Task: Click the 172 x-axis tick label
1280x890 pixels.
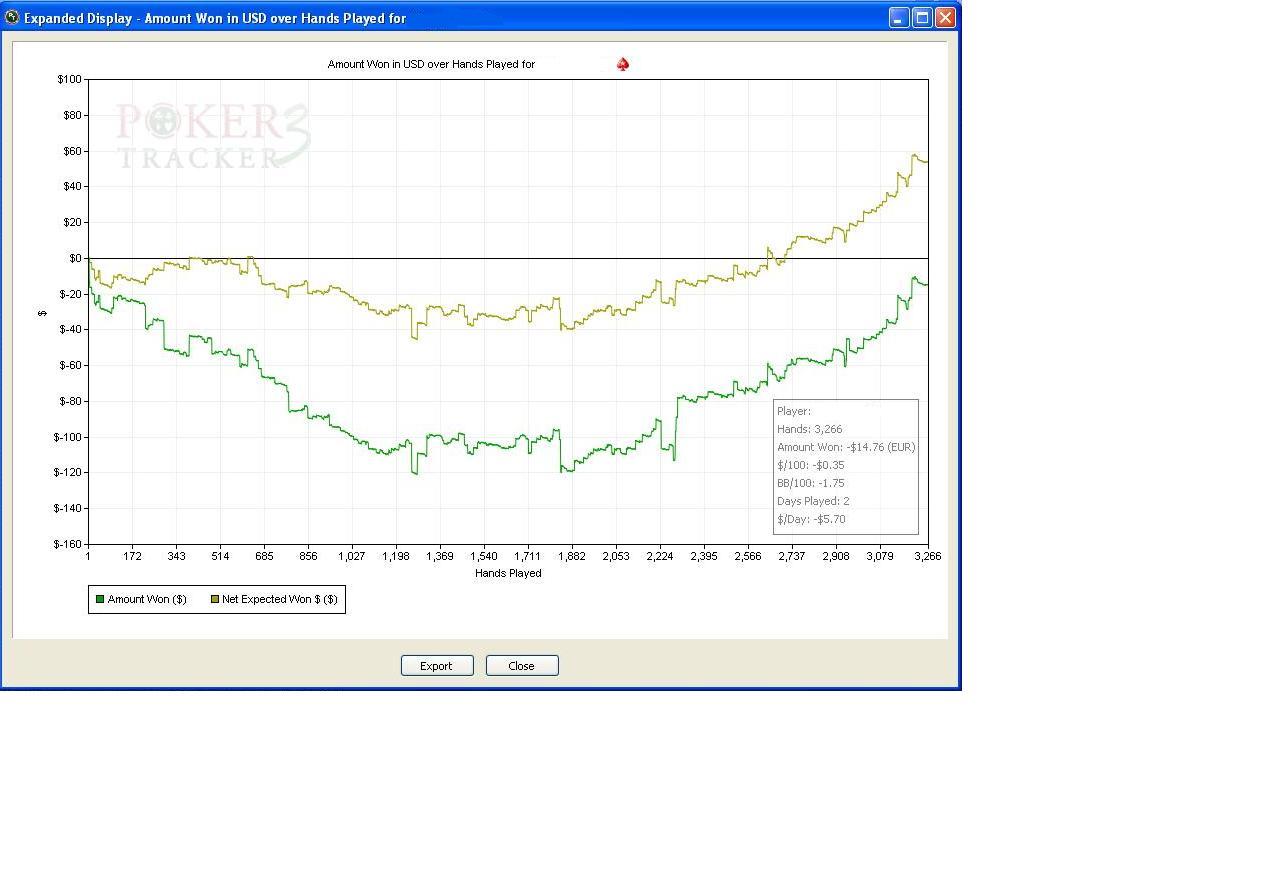Action: 132,556
